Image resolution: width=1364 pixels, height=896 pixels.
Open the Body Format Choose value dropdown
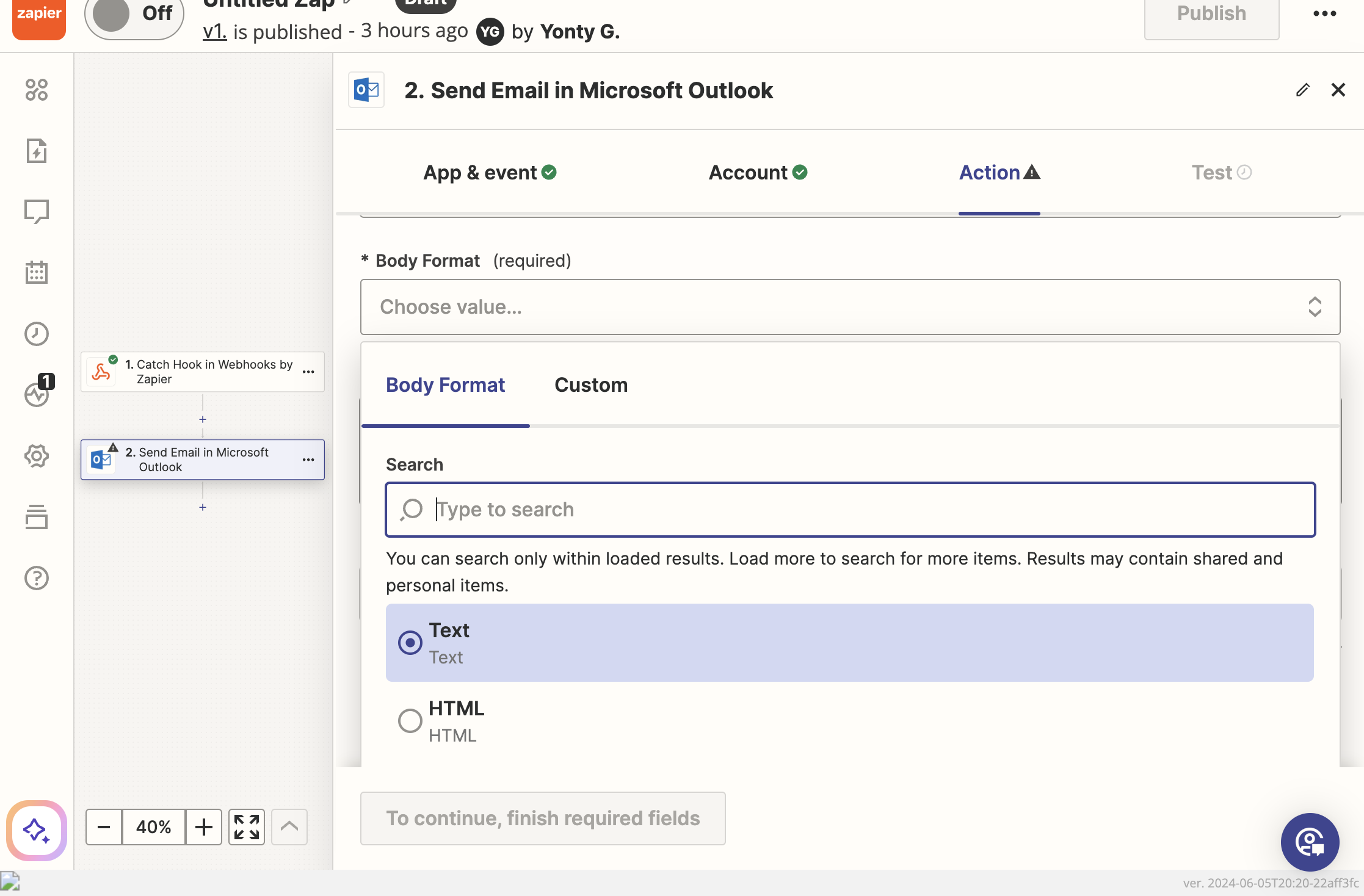point(850,307)
